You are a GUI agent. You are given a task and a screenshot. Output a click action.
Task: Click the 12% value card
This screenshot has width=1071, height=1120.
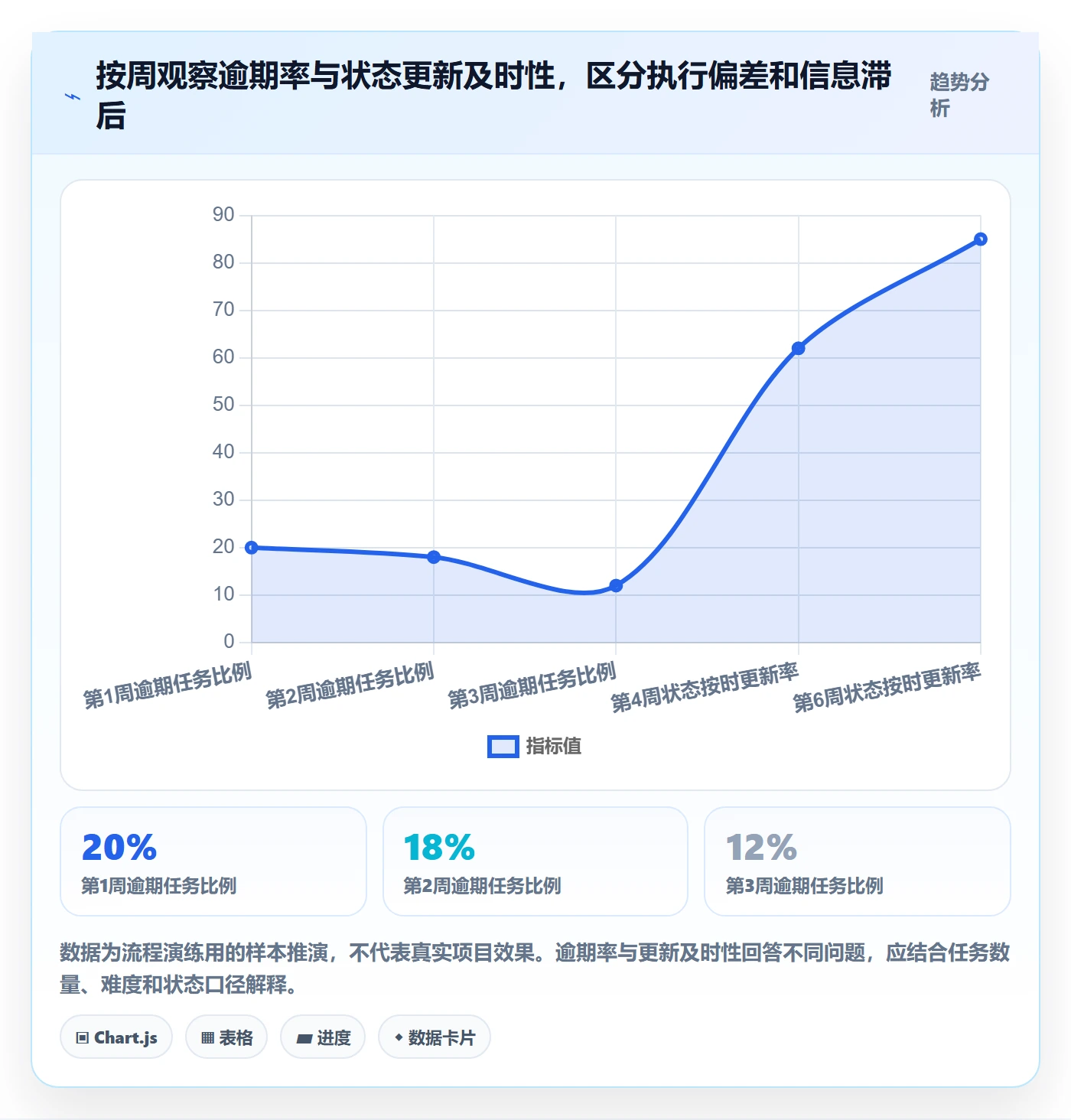click(x=858, y=861)
